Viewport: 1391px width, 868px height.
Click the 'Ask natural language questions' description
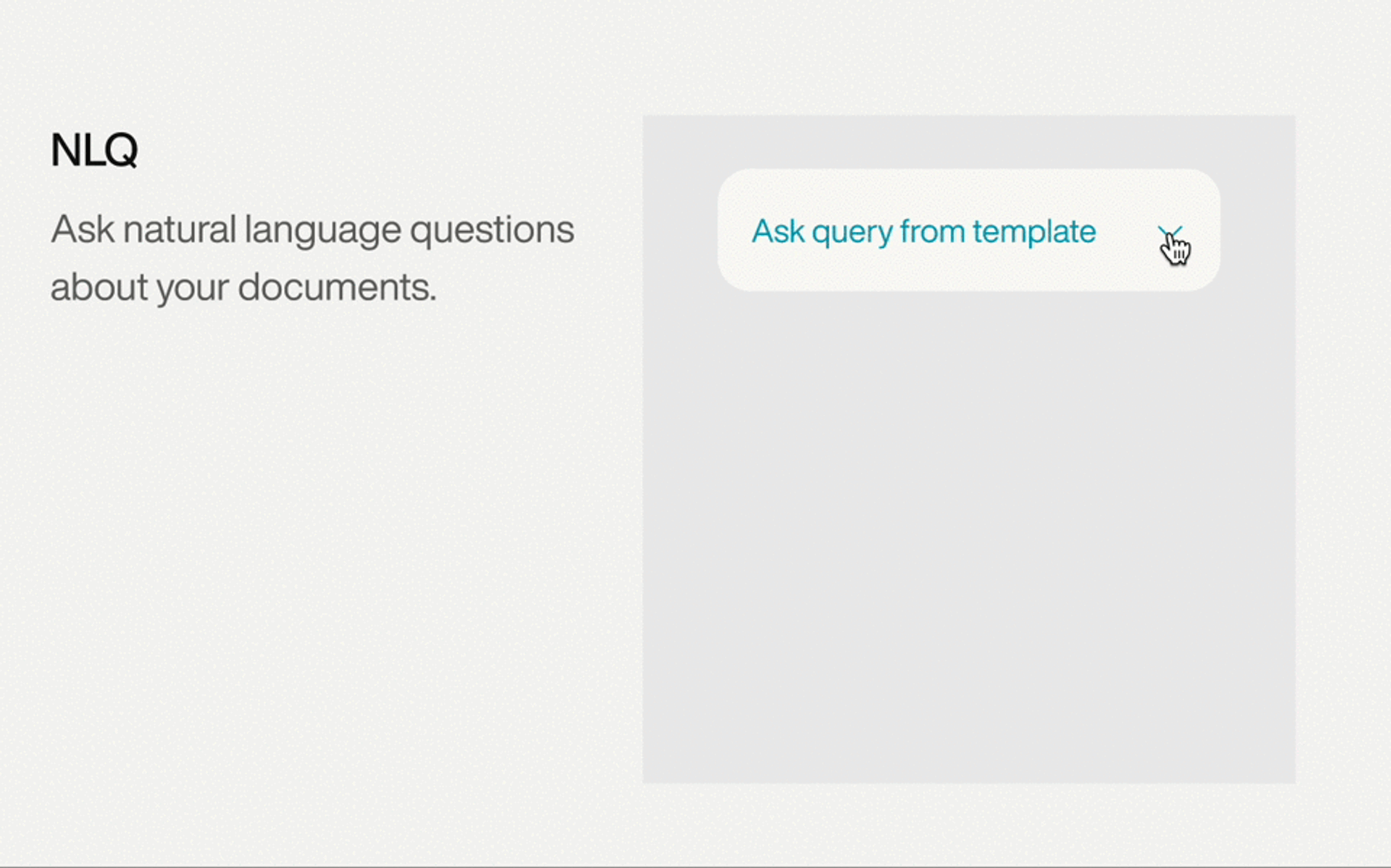(x=312, y=258)
